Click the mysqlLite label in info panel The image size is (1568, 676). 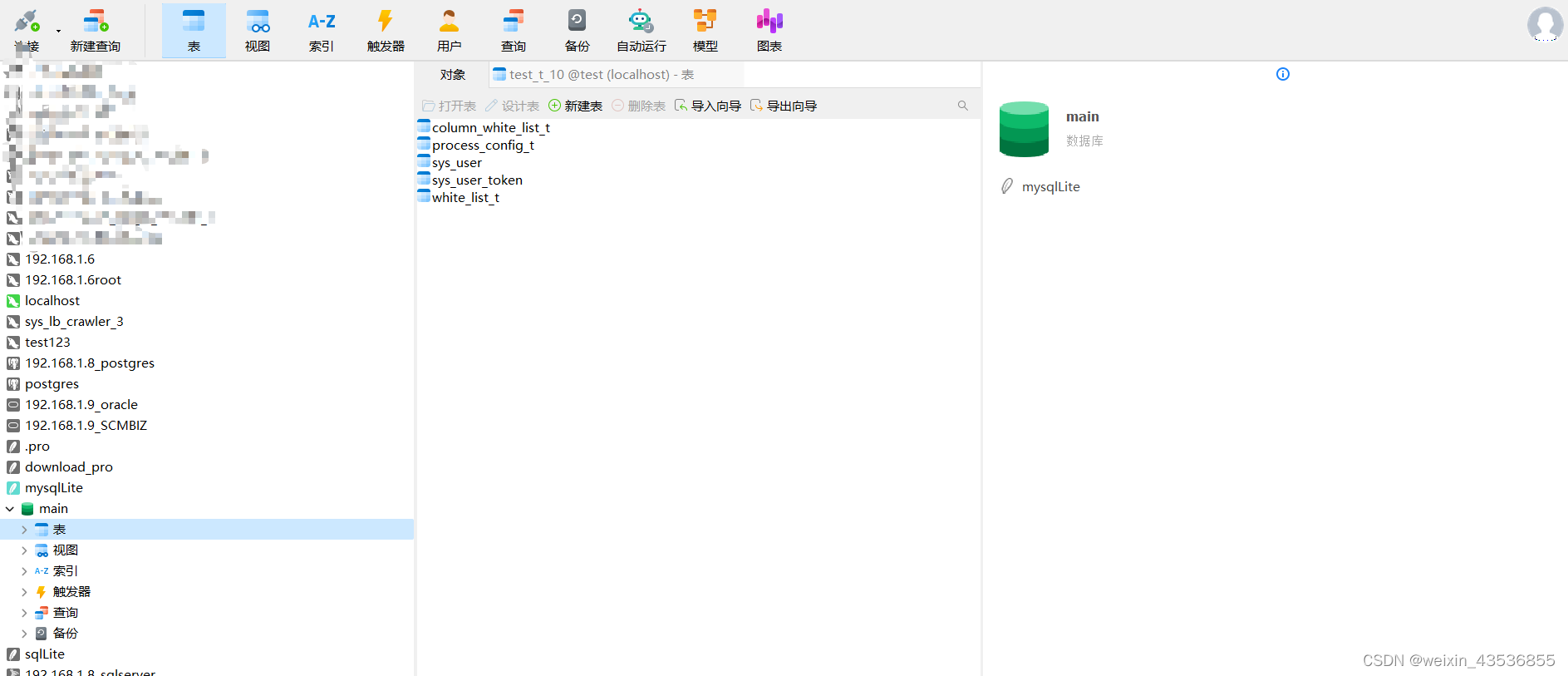1051,187
